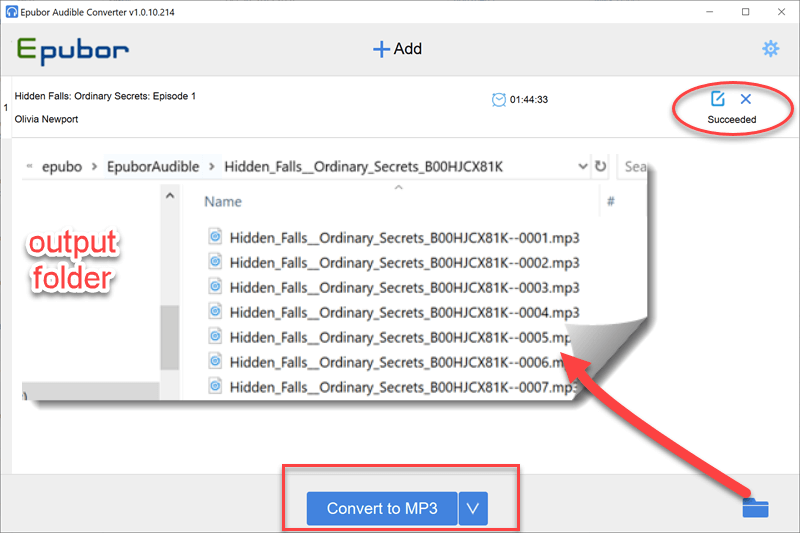Open the output format dropdown arrow

[473, 508]
